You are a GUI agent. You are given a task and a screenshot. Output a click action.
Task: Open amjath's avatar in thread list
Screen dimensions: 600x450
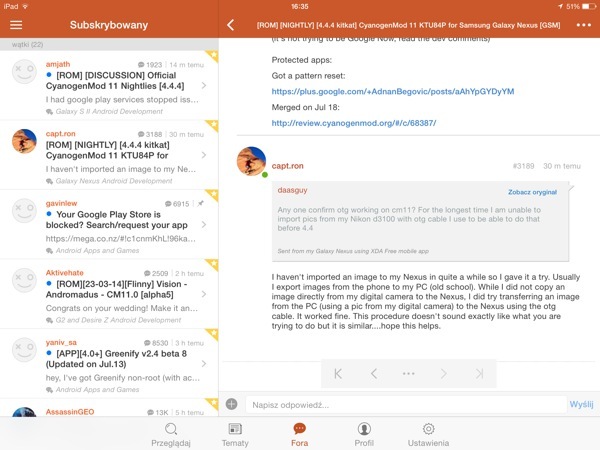[x=24, y=72]
